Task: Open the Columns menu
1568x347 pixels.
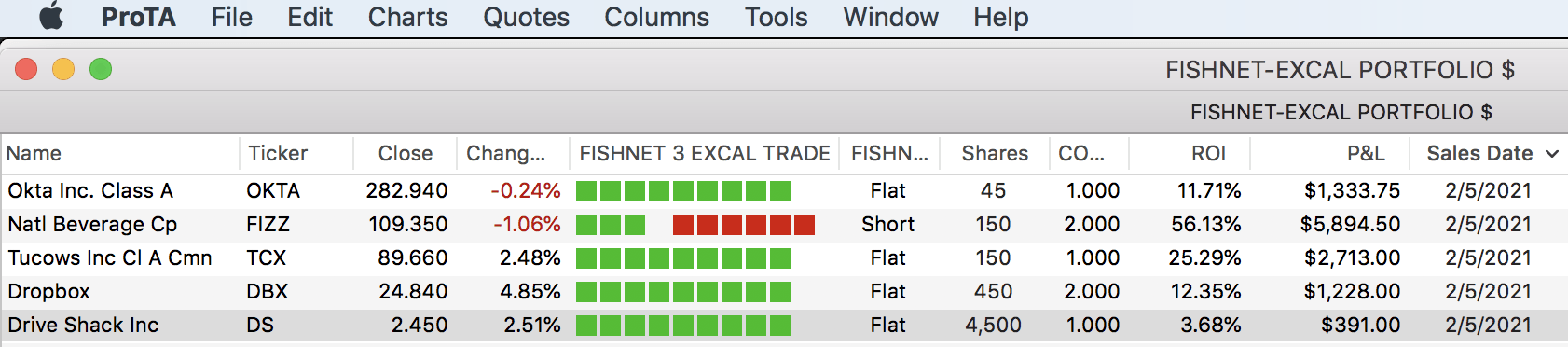Action: pos(656,17)
